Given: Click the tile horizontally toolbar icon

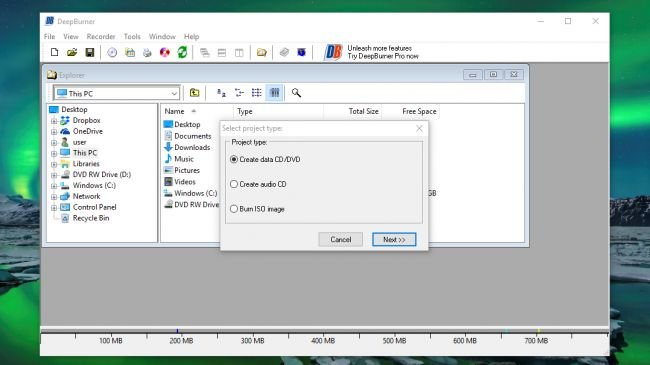Looking at the screenshot, I should tap(222, 53).
